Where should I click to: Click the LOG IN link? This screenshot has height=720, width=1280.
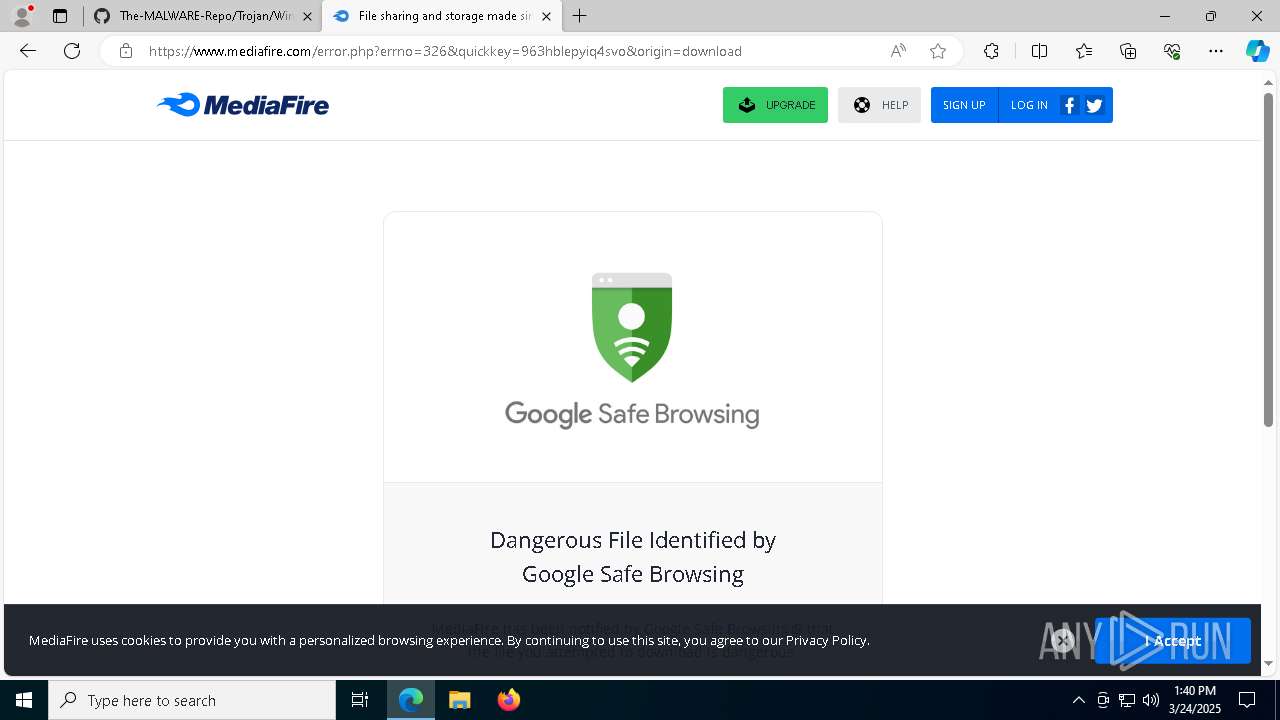1029,105
